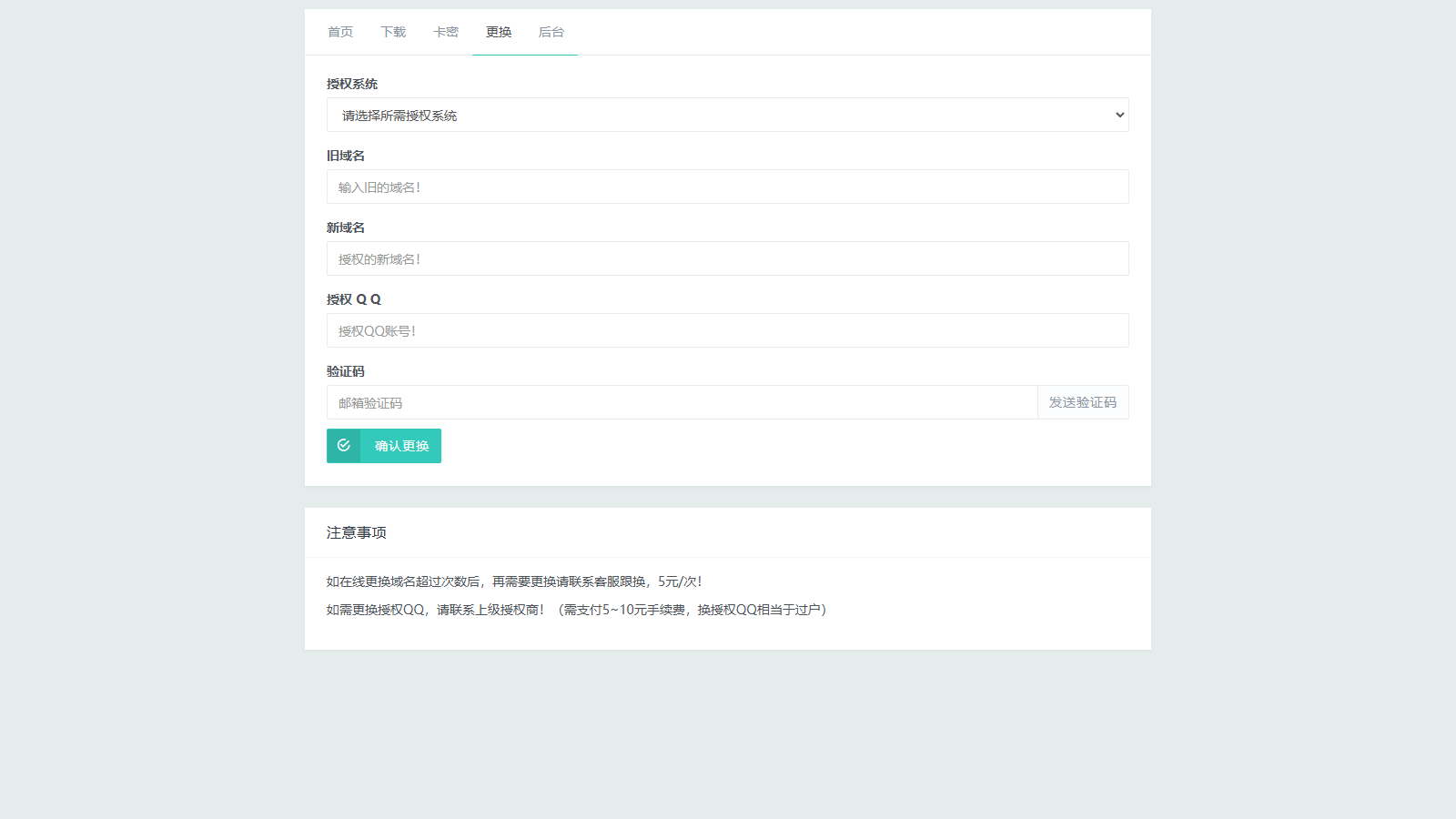Click the checkmark icon on 确认更换 button
This screenshot has height=819, width=1456.
click(x=343, y=446)
